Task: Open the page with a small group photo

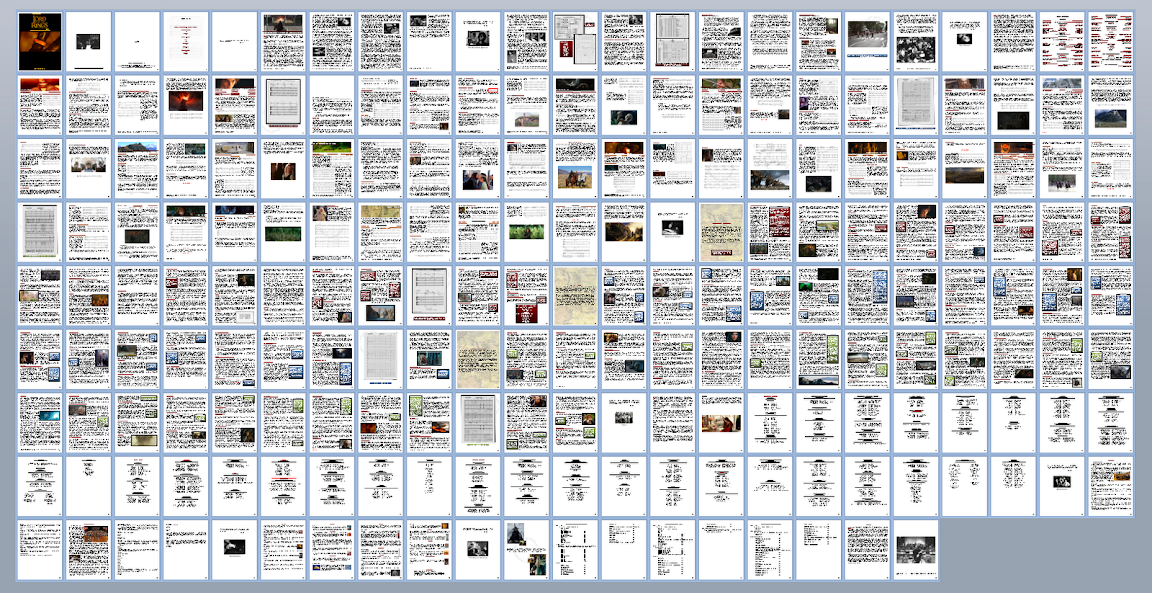Action: point(624,423)
